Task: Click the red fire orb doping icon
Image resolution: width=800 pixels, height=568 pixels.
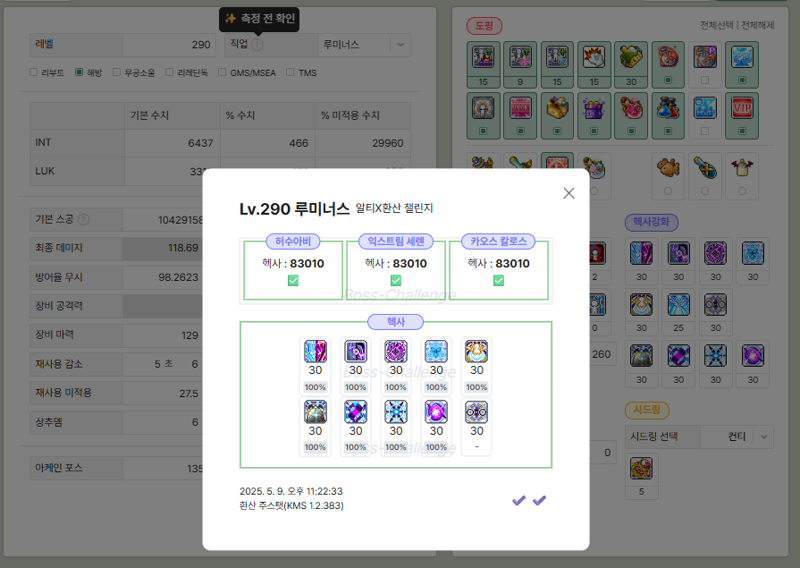Action: 668,57
